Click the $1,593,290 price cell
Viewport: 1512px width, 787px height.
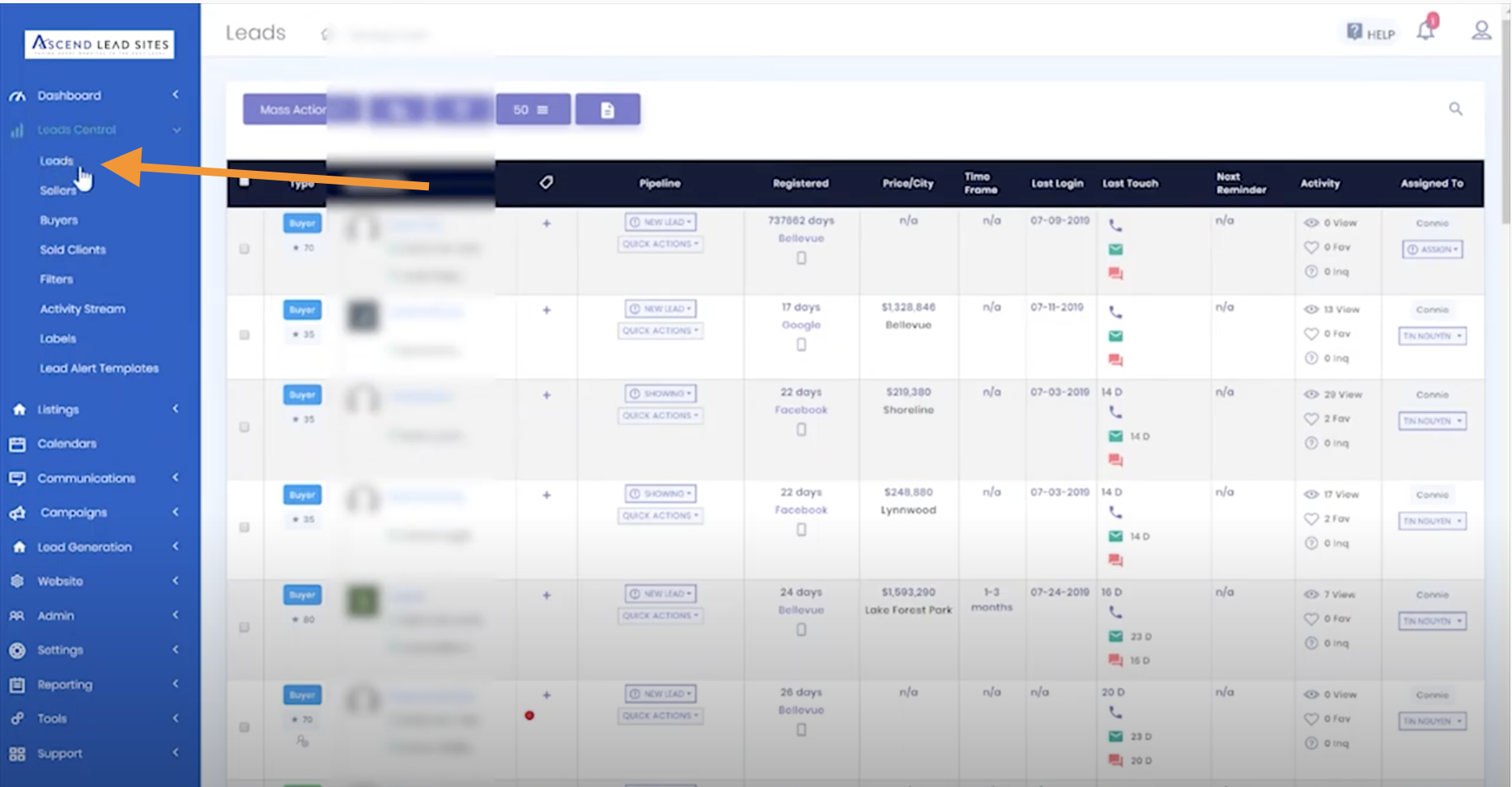tap(908, 592)
